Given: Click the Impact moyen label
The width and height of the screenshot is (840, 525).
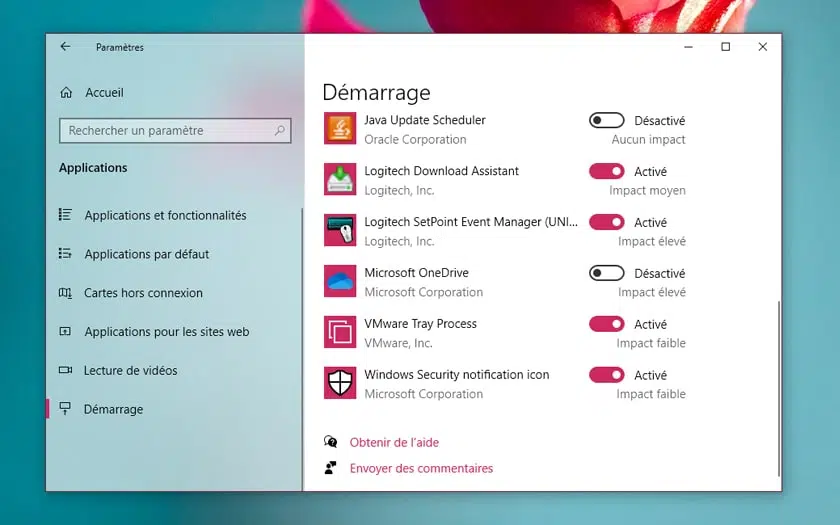Looking at the screenshot, I should [647, 190].
